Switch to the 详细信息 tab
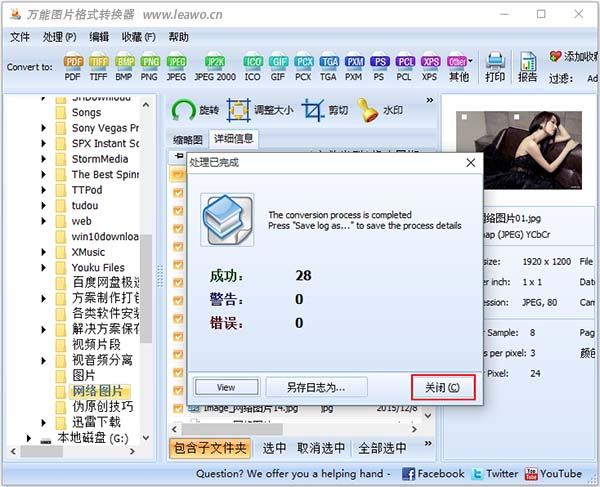The height and width of the screenshot is (487, 600). click(233, 138)
